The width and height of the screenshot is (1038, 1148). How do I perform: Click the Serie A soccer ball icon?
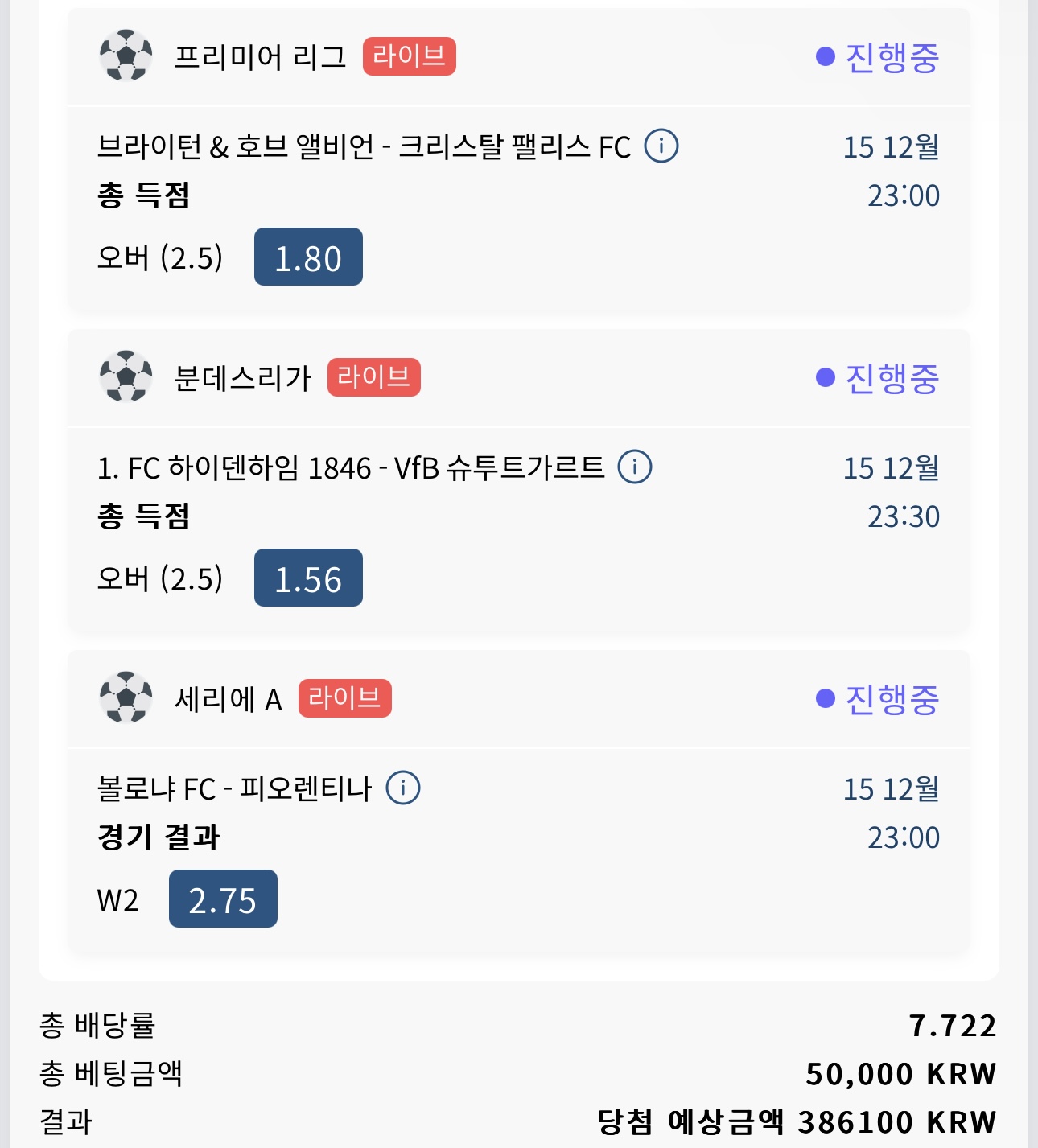click(x=126, y=697)
